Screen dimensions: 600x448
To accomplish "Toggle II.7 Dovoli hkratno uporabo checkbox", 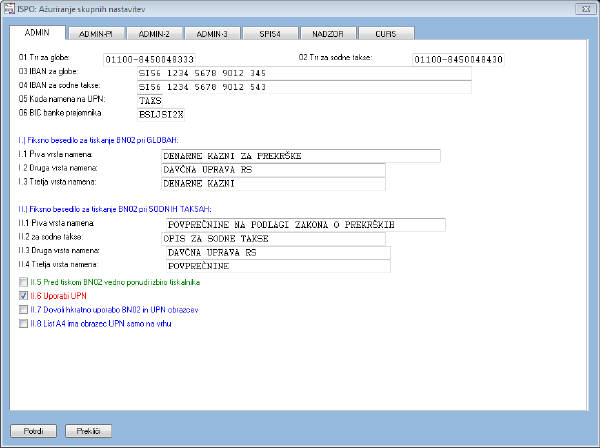I will click(x=24, y=310).
